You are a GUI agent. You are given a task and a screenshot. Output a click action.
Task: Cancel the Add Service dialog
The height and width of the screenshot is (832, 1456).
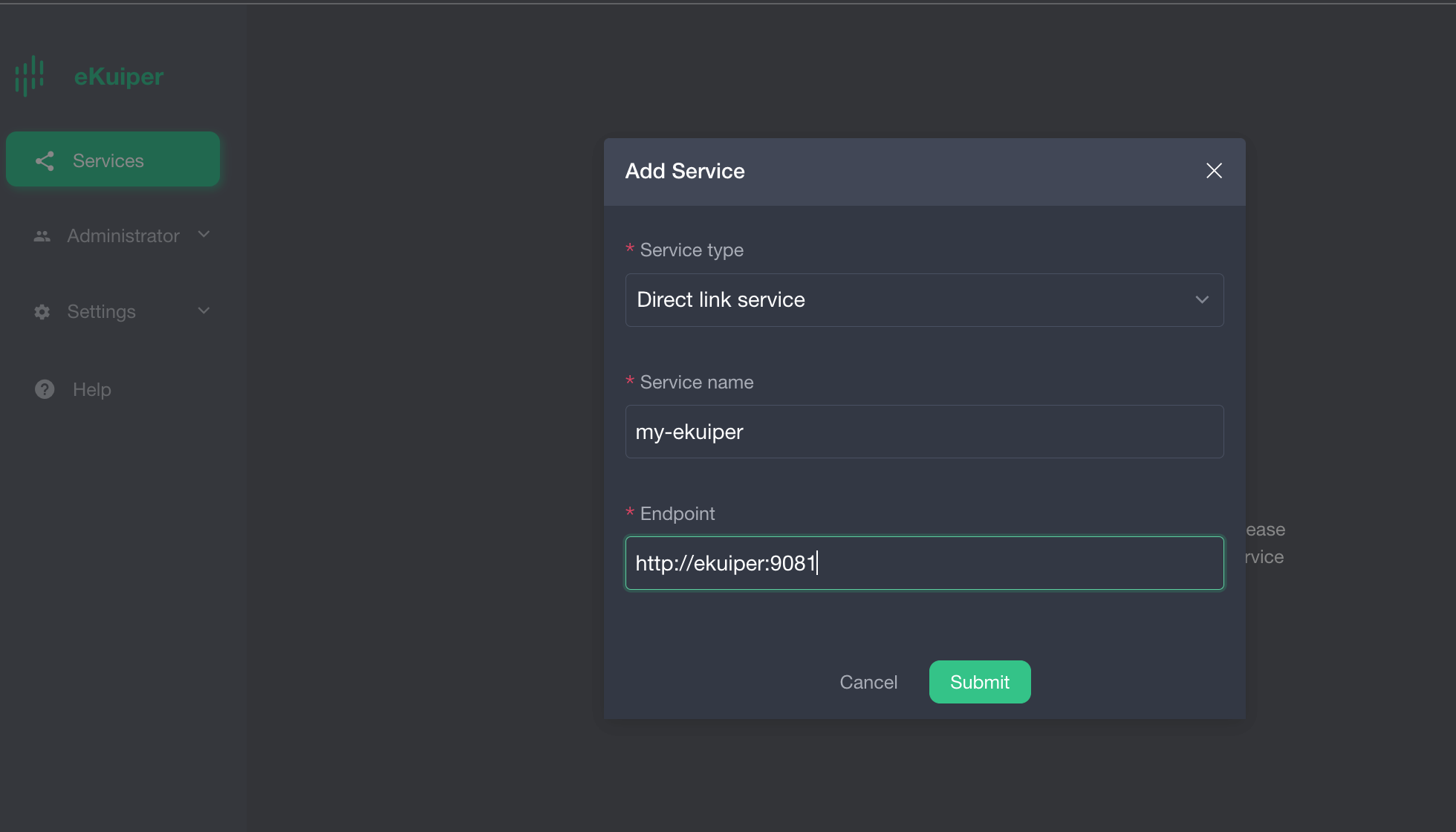click(868, 682)
